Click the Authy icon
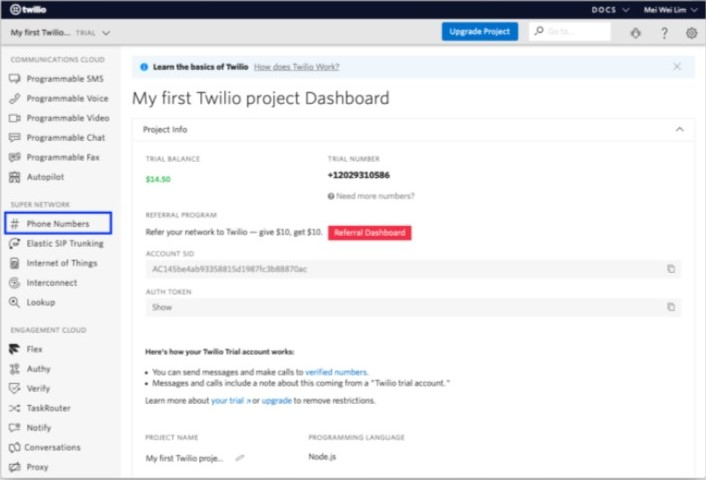The image size is (706, 480). tap(15, 369)
